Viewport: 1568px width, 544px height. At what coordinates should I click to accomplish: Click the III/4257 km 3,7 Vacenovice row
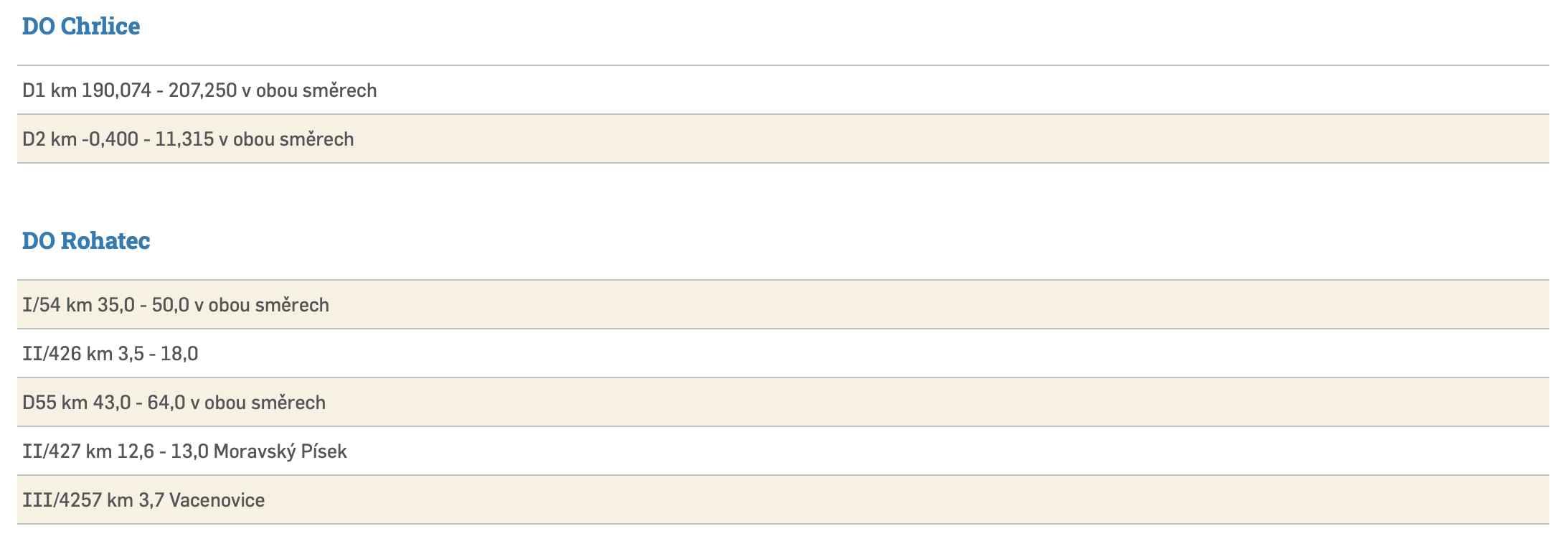click(x=143, y=500)
